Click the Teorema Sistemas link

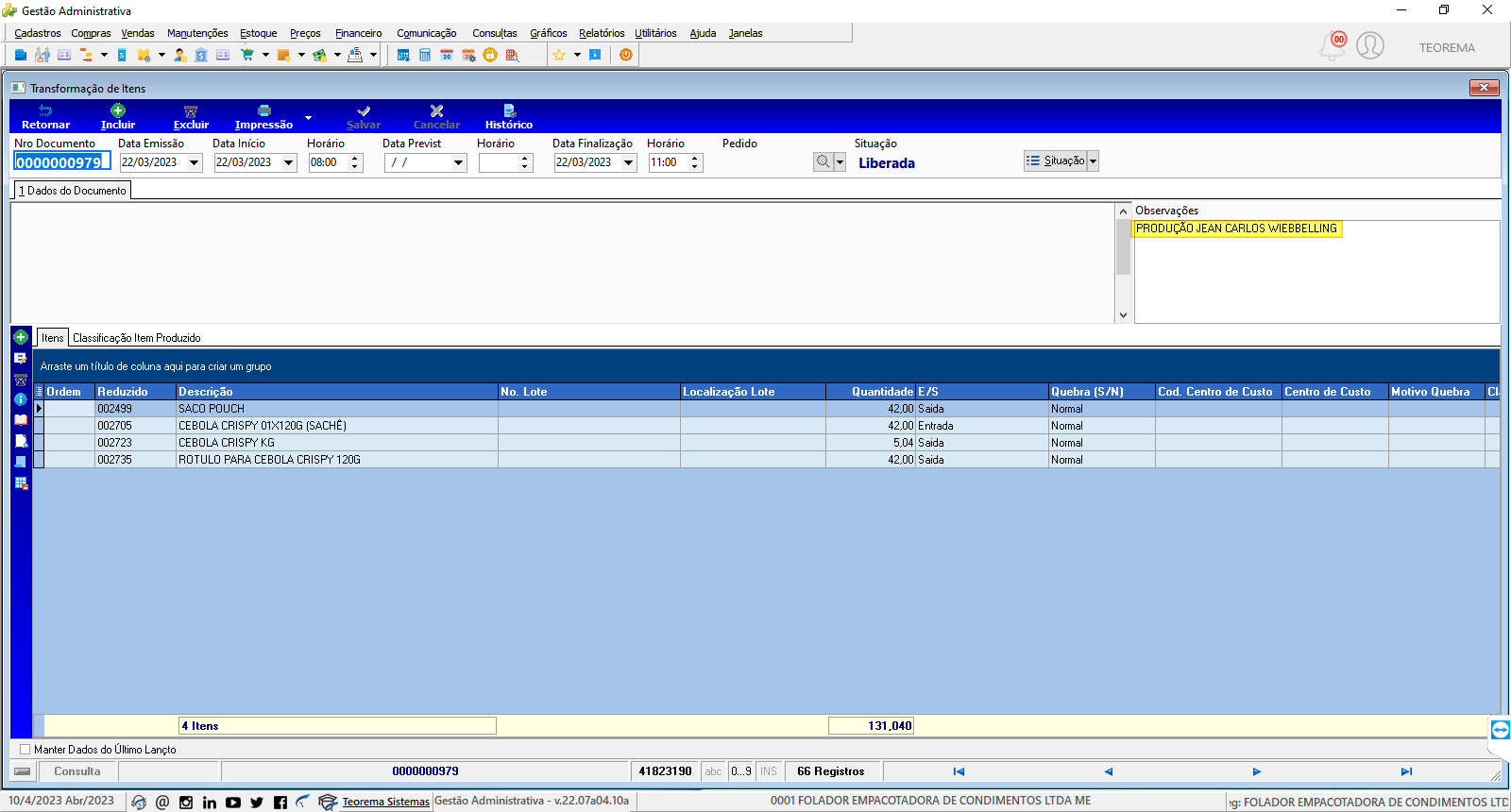point(385,802)
